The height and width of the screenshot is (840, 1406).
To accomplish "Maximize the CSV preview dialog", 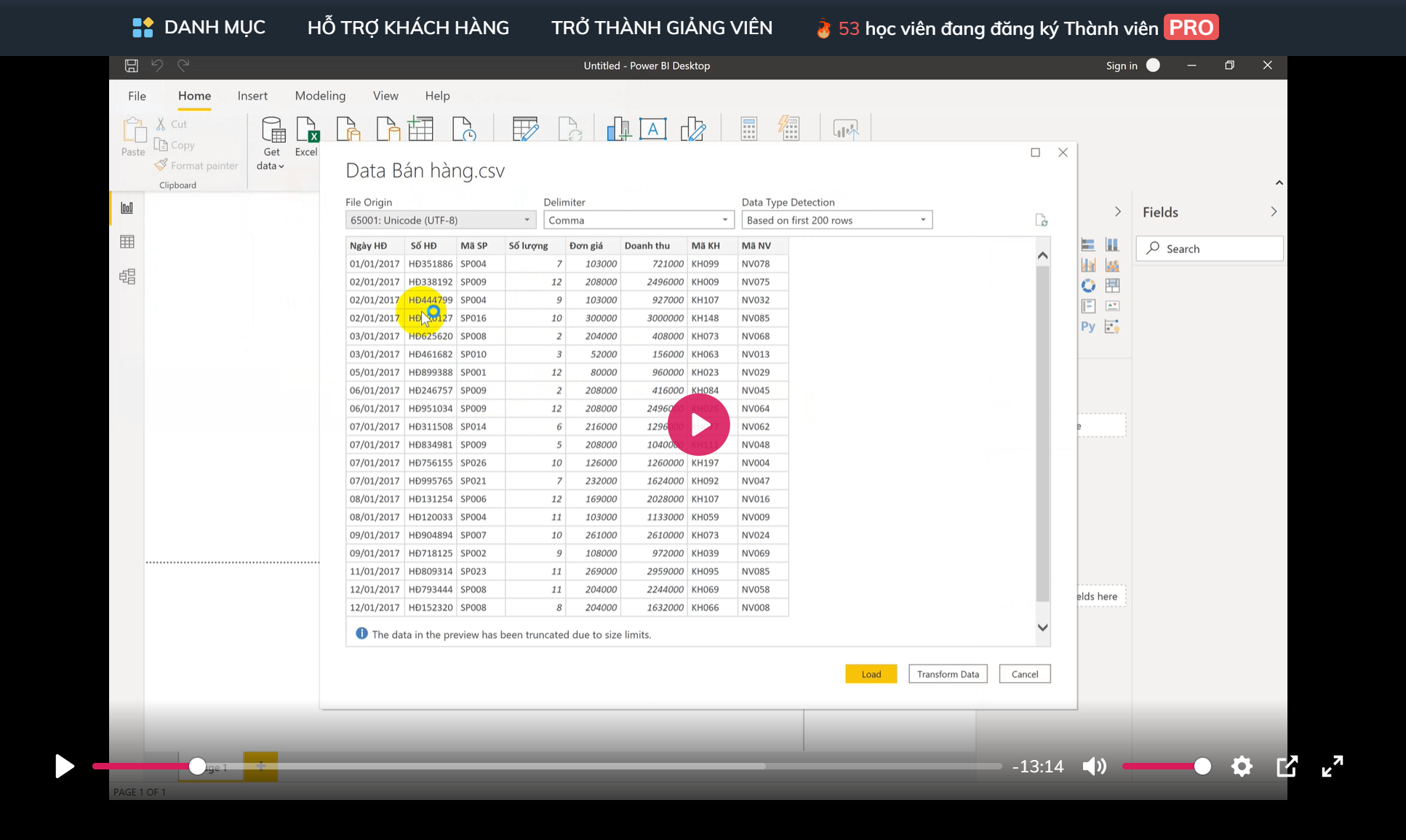I will [1035, 153].
